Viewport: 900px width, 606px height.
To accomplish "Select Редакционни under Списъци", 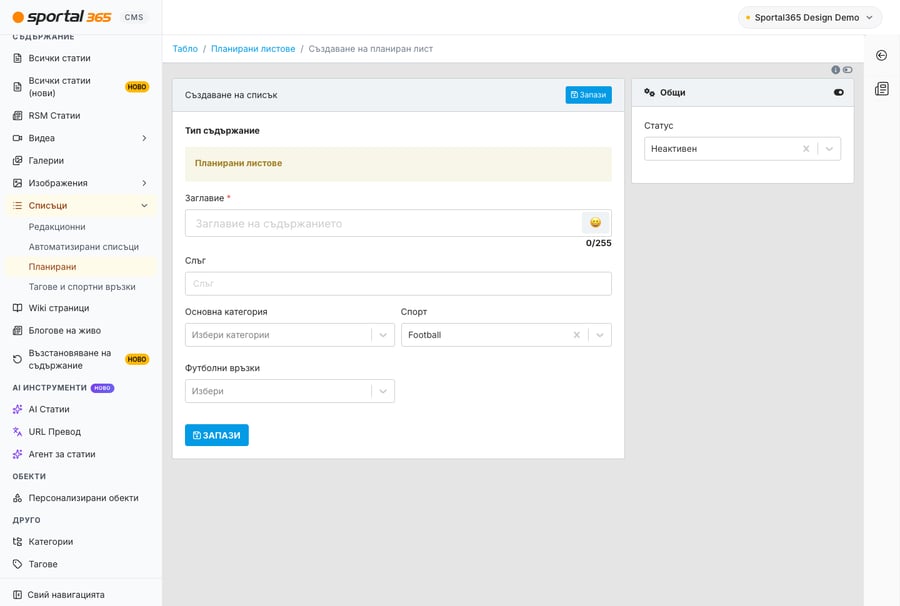I will click(57, 227).
